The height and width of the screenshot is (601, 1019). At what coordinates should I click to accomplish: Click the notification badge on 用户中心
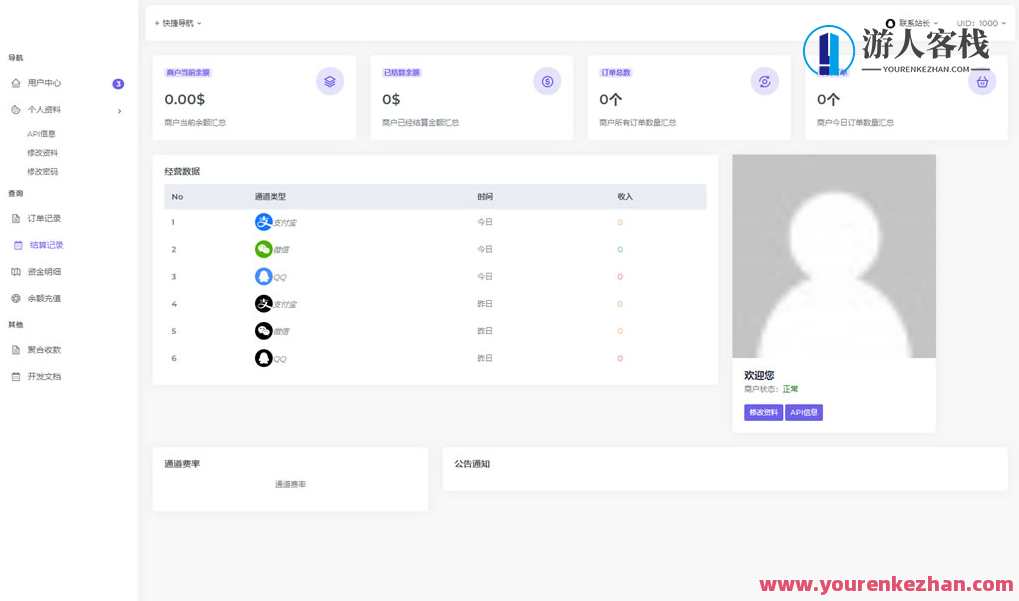click(x=118, y=83)
